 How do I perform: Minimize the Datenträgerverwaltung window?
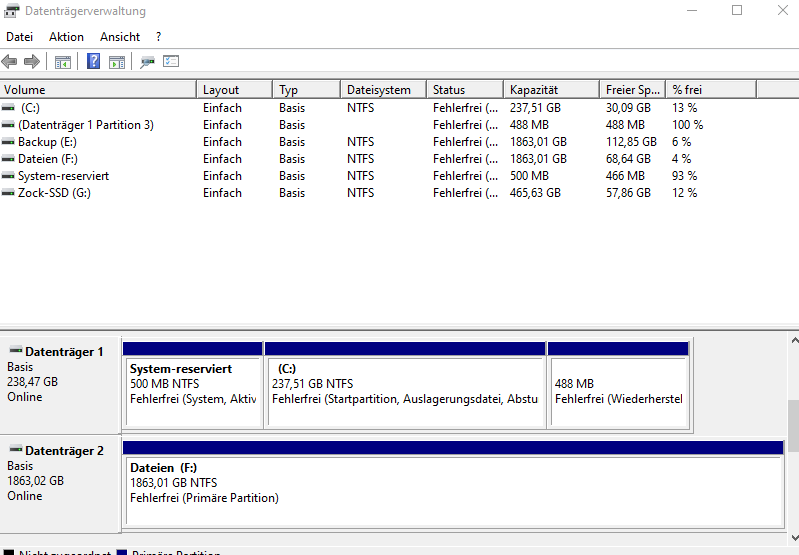691,10
